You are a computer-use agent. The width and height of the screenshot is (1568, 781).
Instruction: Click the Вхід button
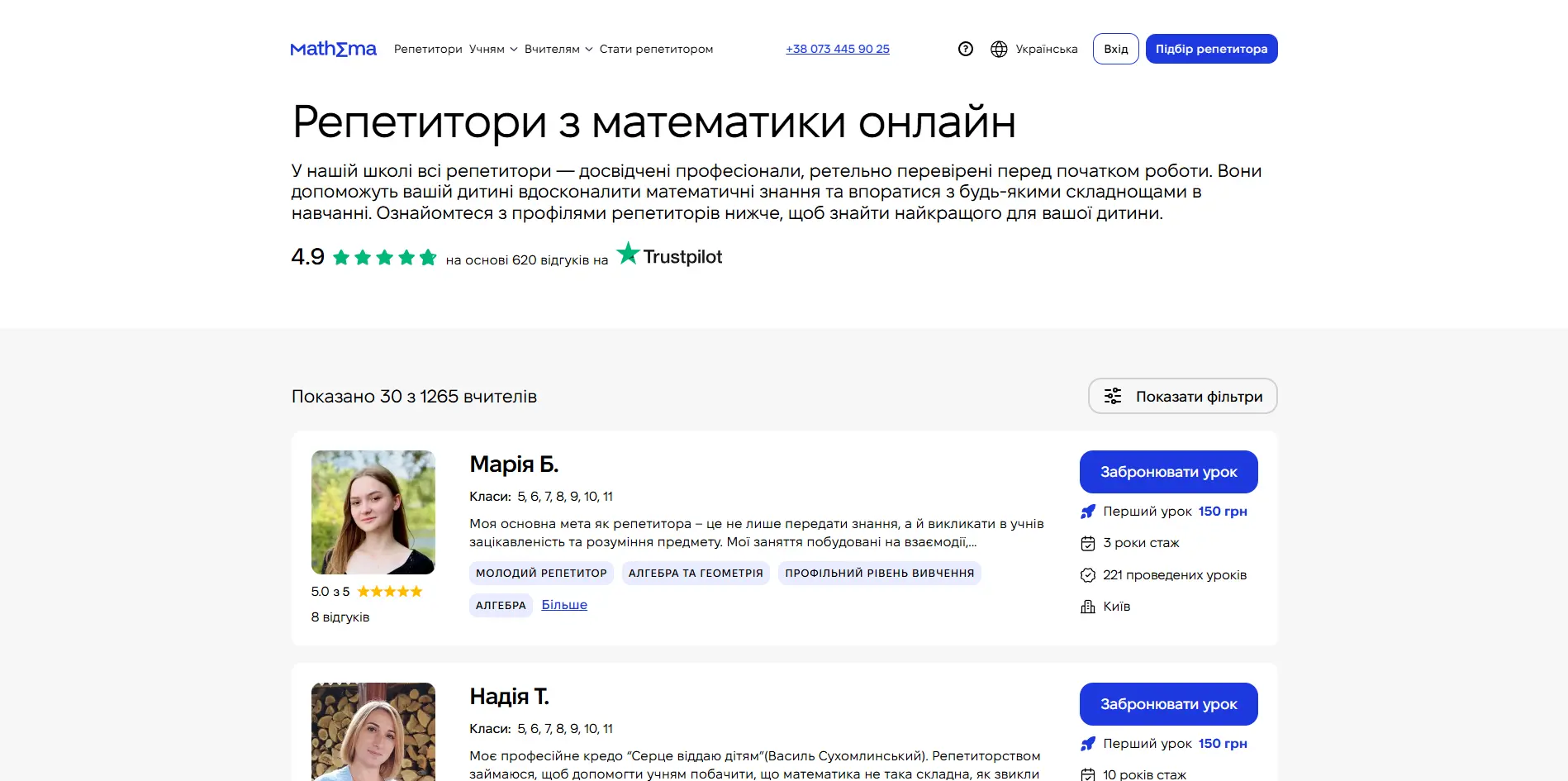pos(1115,49)
